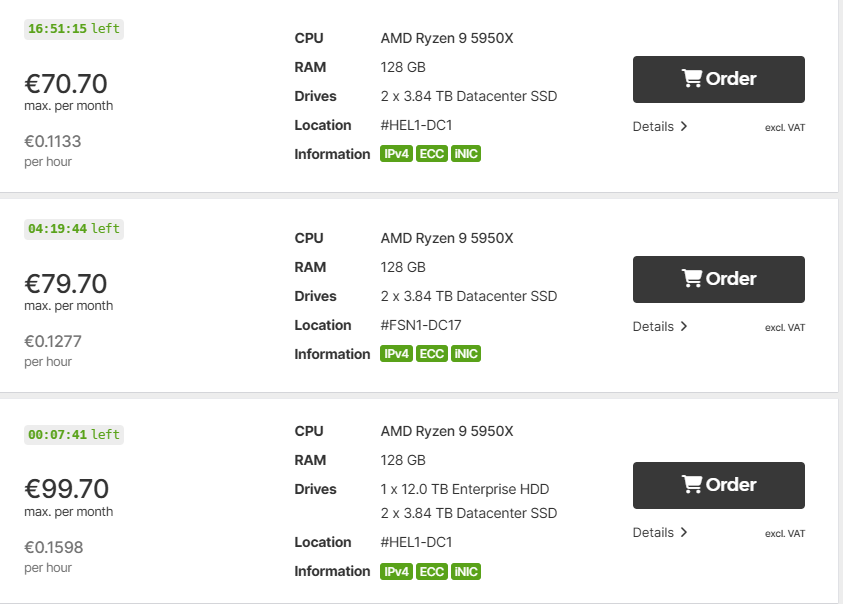Image resolution: width=843 pixels, height=604 pixels.
Task: Expand Details chevron for €70.70 server
Action: (x=684, y=126)
